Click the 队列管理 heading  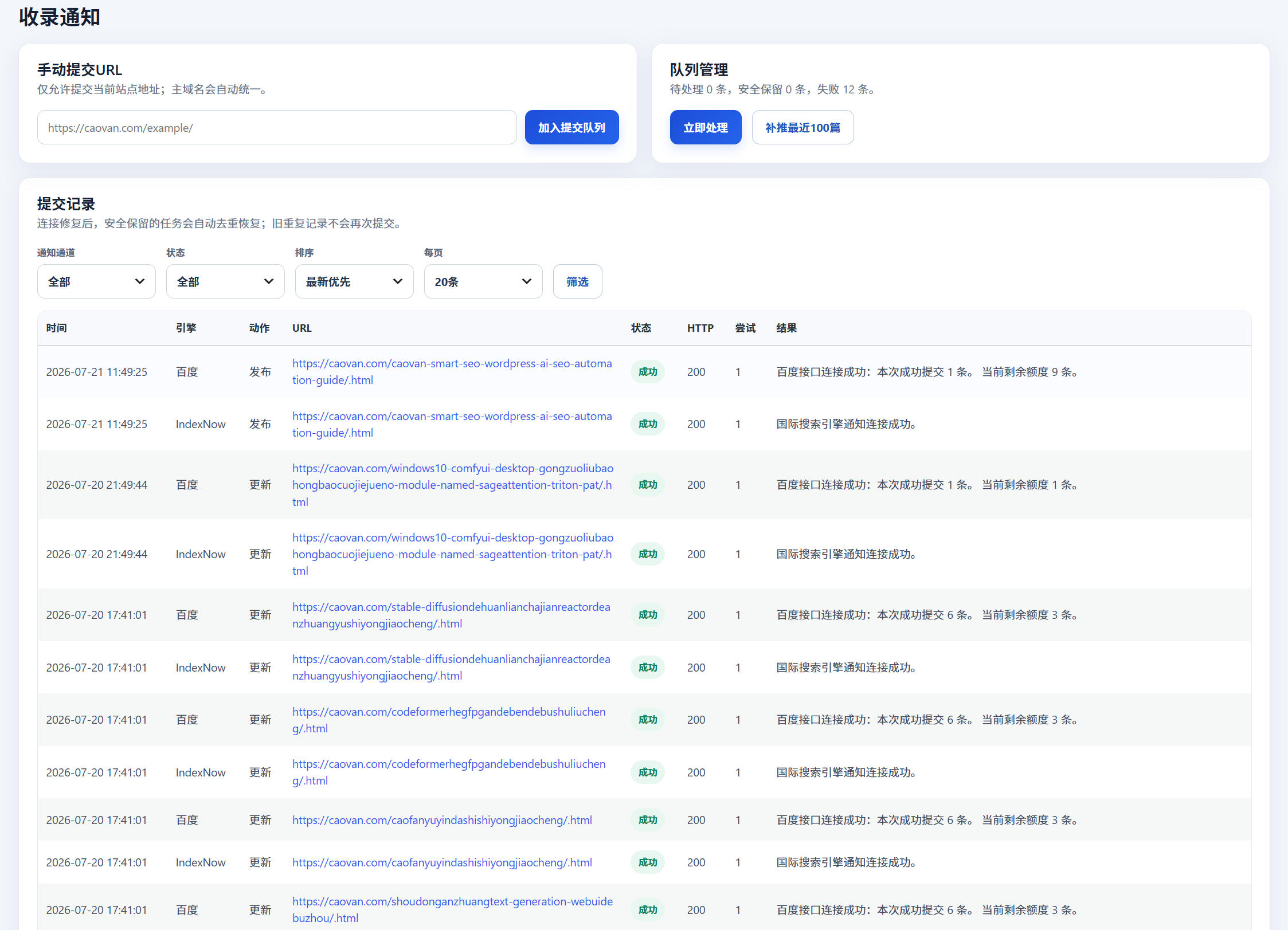point(699,69)
